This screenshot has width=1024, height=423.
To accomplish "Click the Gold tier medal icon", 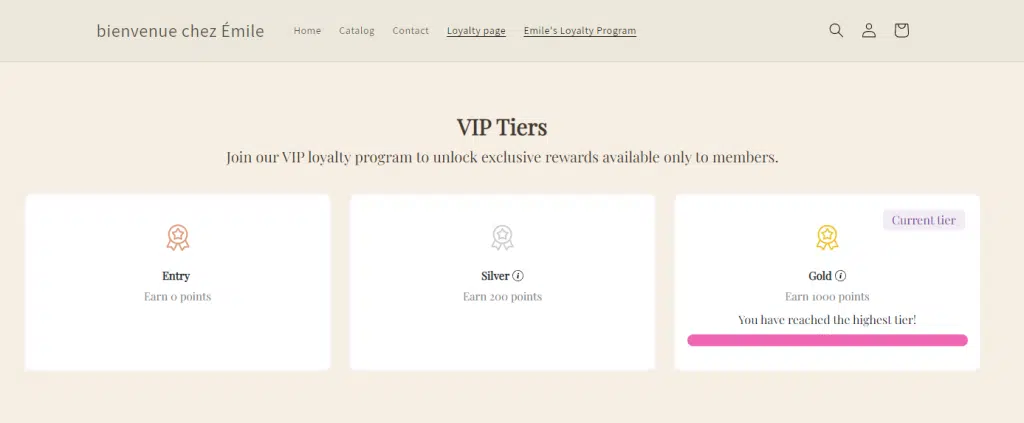I will [x=827, y=238].
